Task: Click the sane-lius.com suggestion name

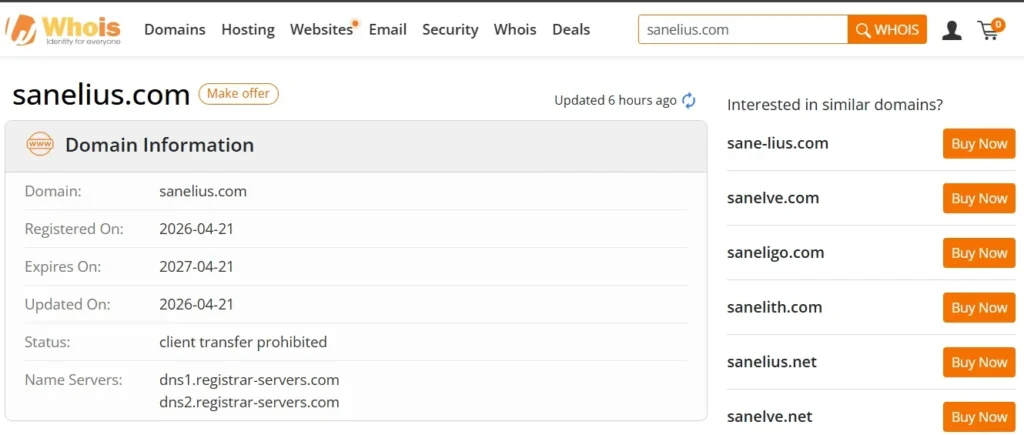Action: pos(777,144)
